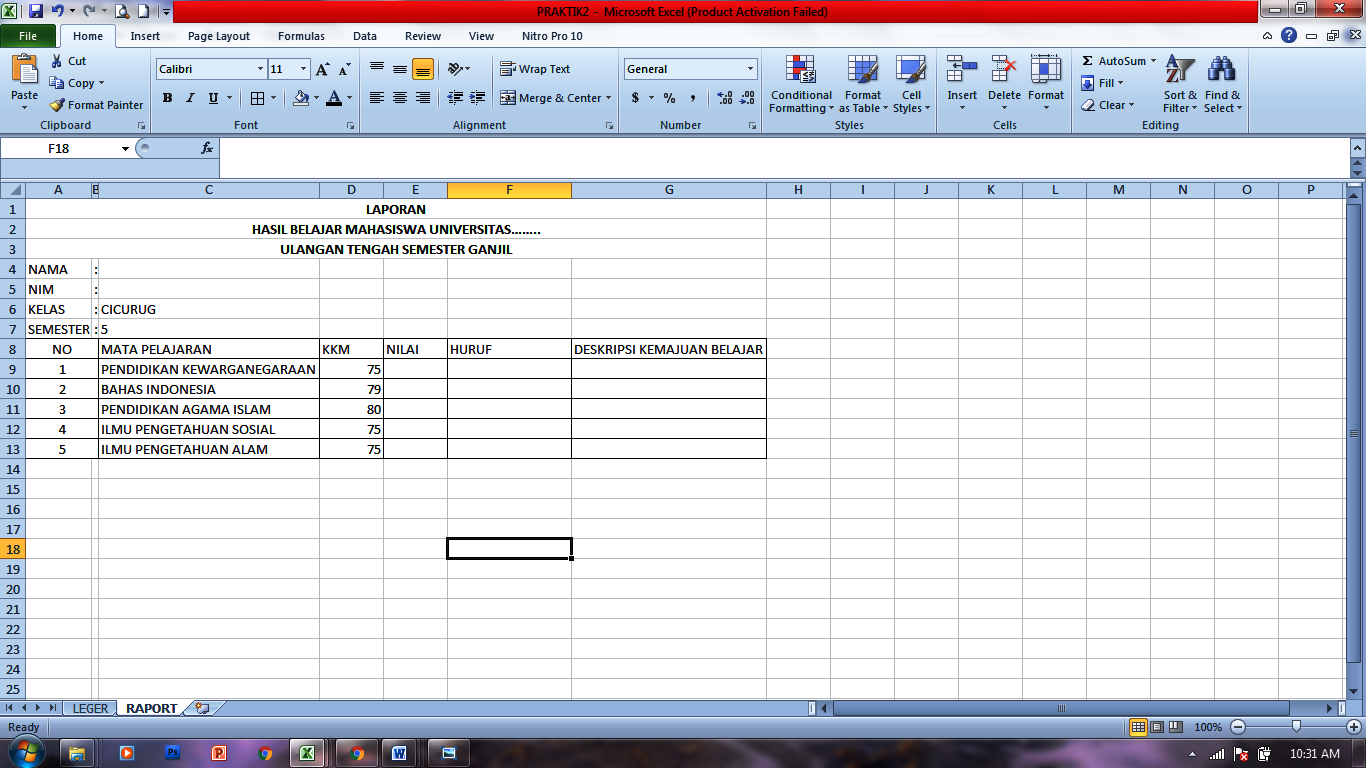
Task: Toggle italic formatting
Action: coord(189,99)
